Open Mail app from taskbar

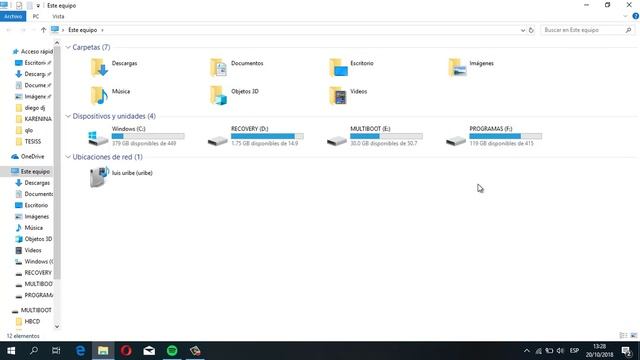click(149, 351)
